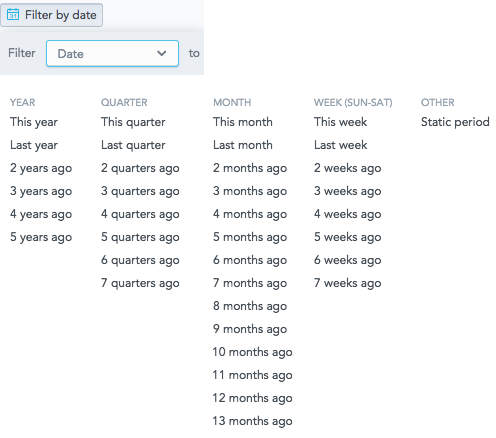Pick 4 quarters ago
Viewport: 496px width, 438px height.
pyautogui.click(x=140, y=214)
